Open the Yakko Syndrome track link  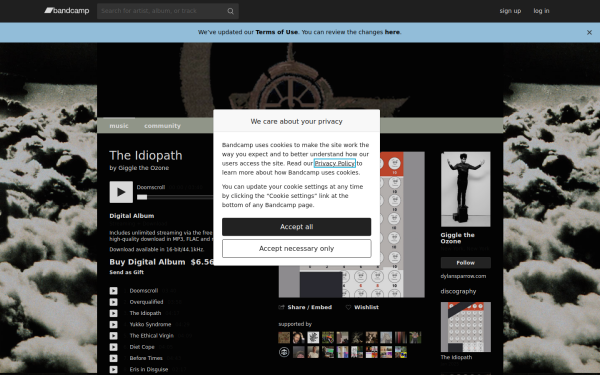(x=150, y=324)
